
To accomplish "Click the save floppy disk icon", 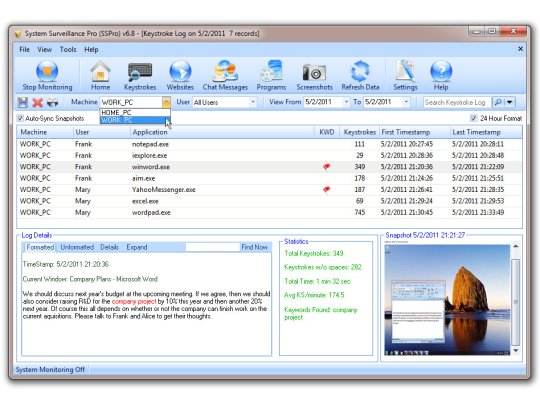I will pyautogui.click(x=23, y=102).
